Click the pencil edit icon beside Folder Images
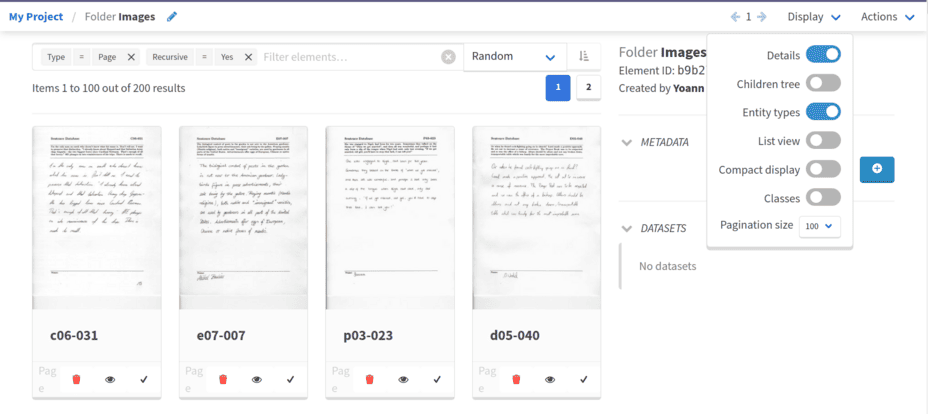 [172, 17]
